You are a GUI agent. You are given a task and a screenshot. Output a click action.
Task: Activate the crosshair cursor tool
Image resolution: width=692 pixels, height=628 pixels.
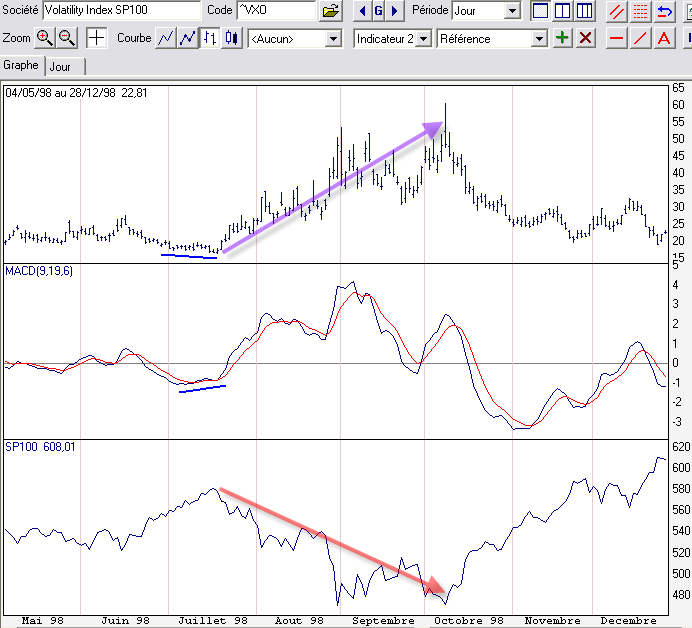coord(96,38)
